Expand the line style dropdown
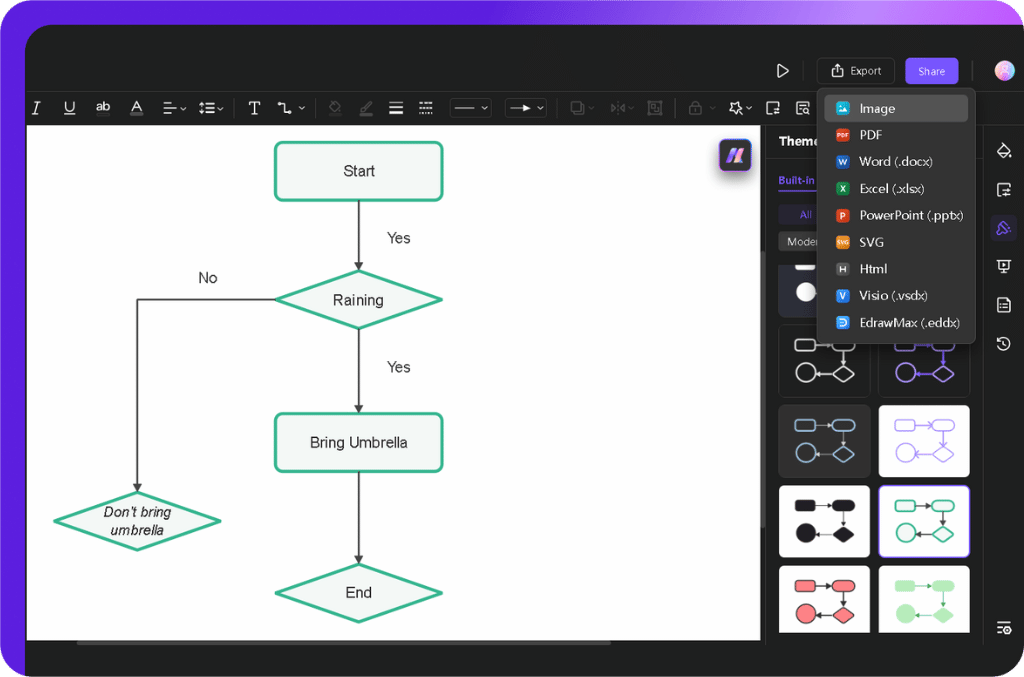Image resolution: width=1024 pixels, height=677 pixels. (x=469, y=107)
